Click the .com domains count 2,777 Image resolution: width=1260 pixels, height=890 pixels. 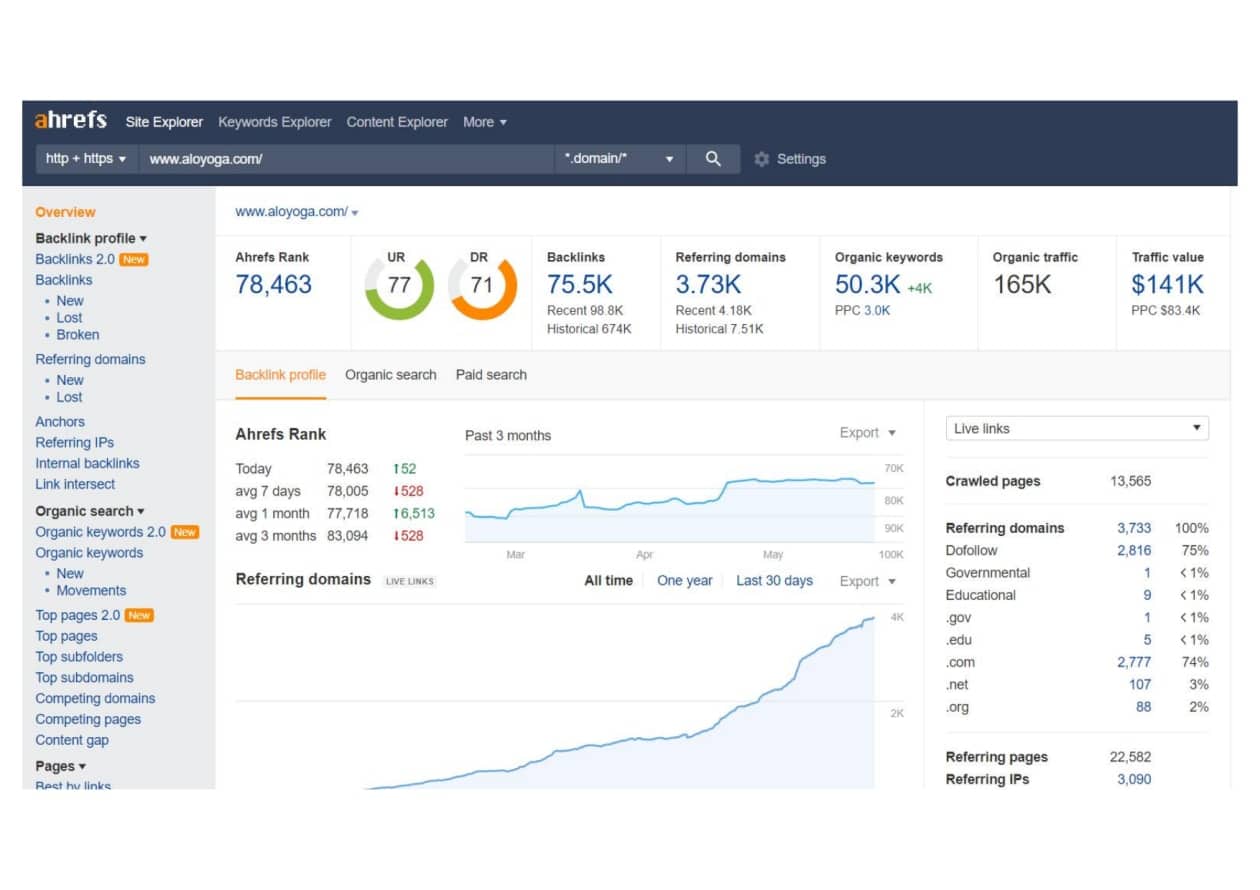(x=1134, y=662)
